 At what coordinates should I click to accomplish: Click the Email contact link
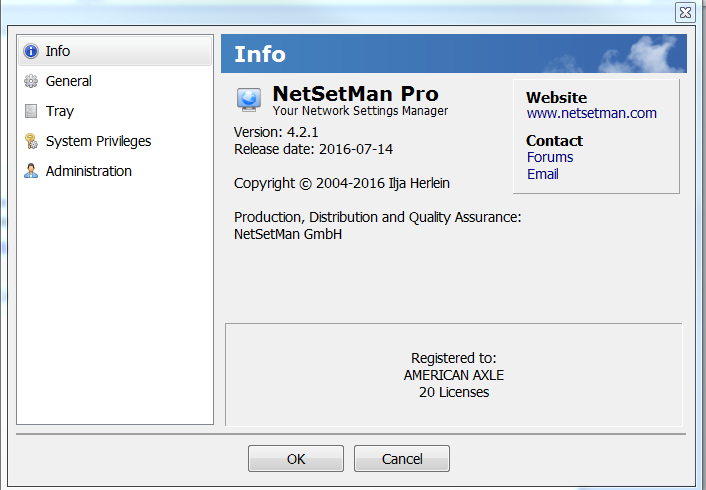pos(543,174)
